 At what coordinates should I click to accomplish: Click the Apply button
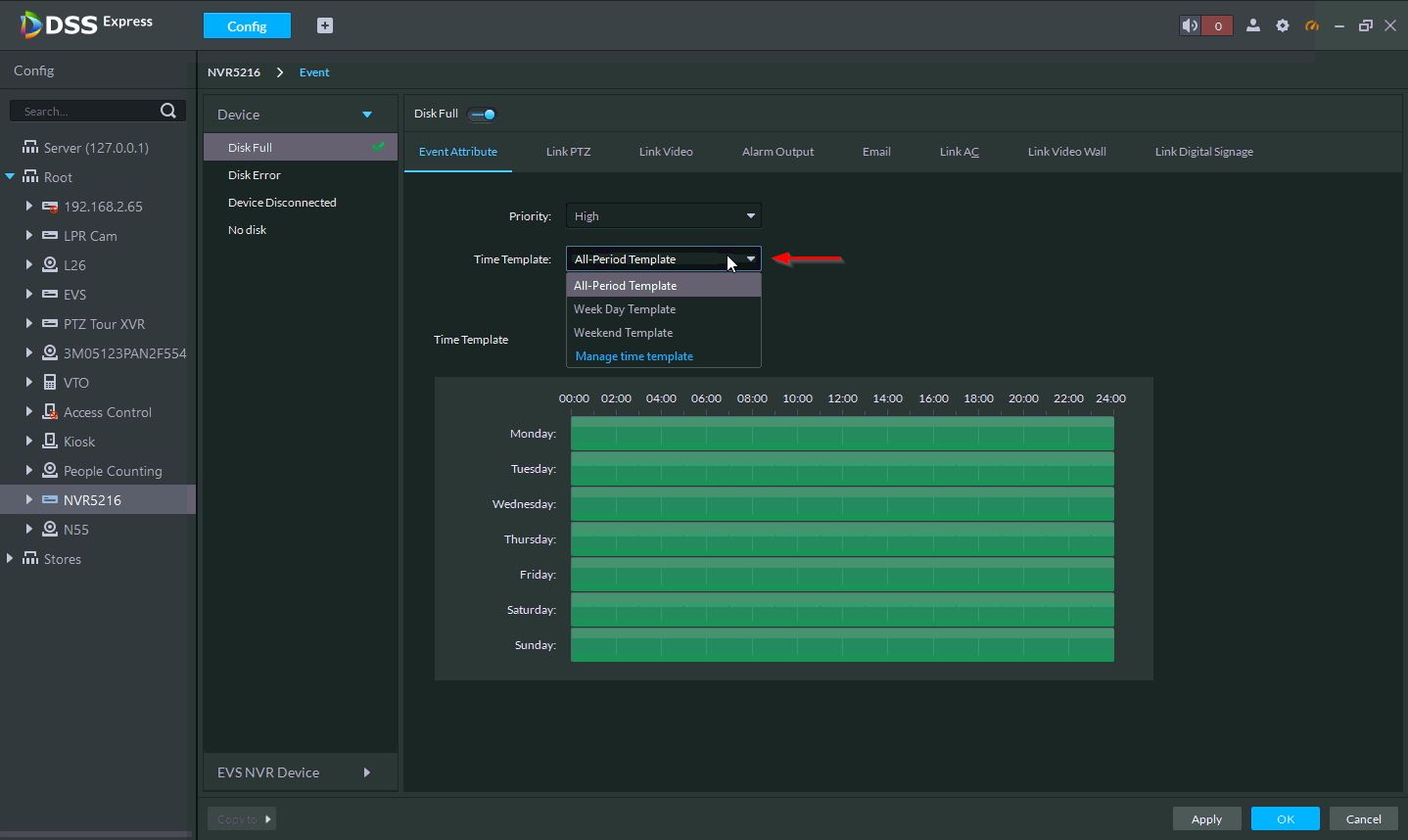[1206, 819]
